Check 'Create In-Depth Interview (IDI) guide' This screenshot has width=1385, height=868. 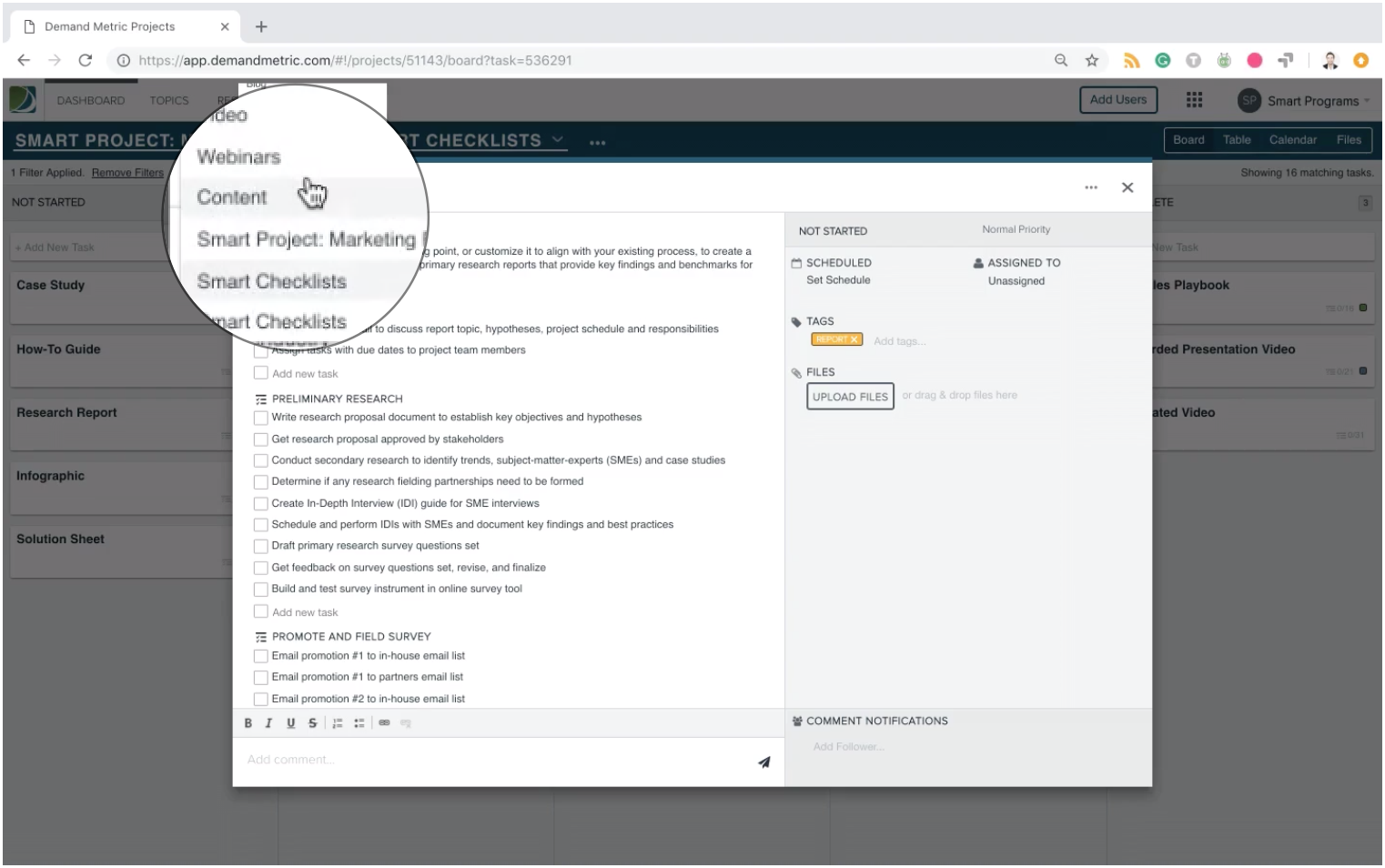pyautogui.click(x=260, y=503)
